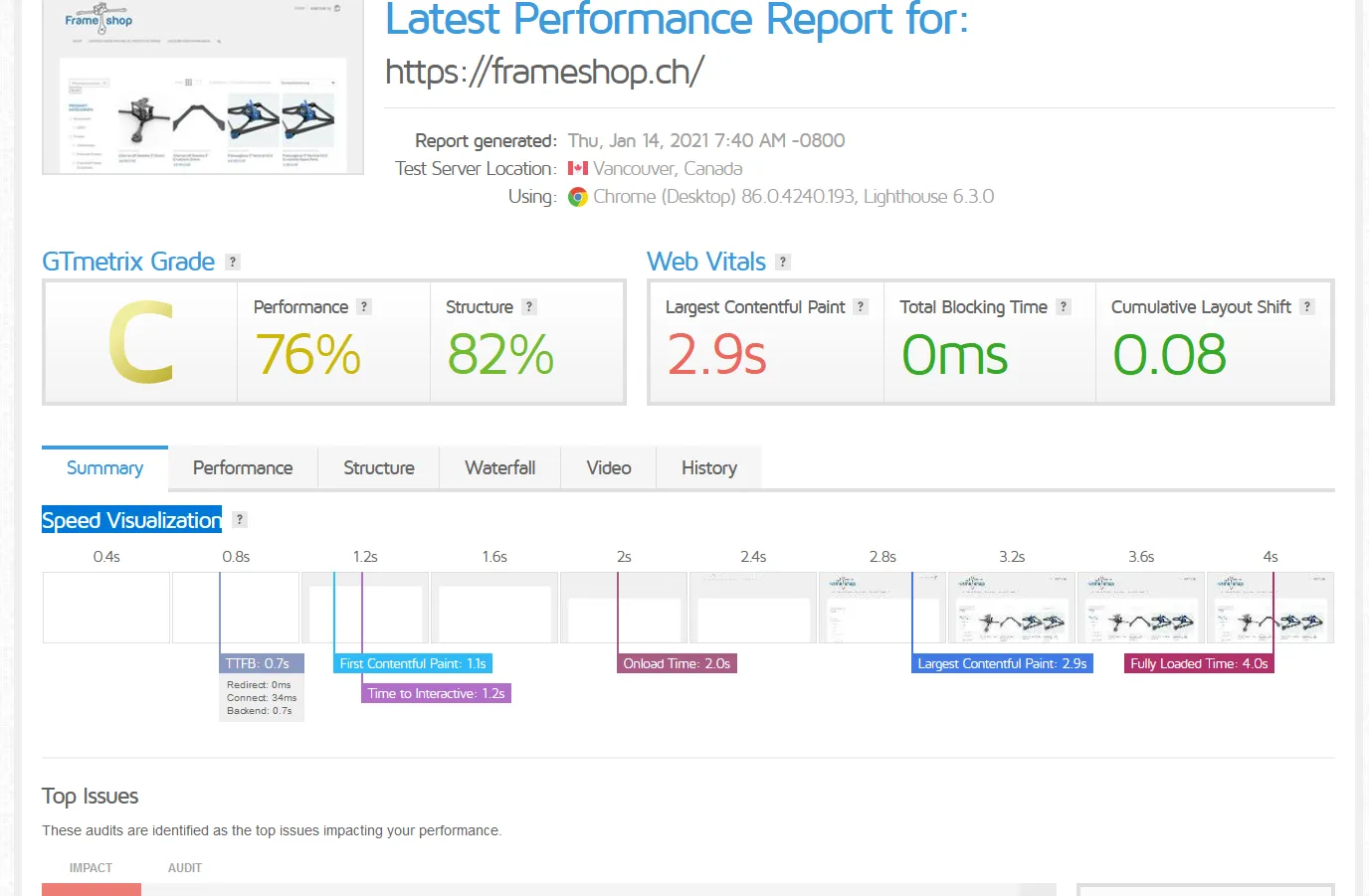Screen dimensions: 1369x896
Task: Switch to the Summary tab
Action: coord(104,468)
